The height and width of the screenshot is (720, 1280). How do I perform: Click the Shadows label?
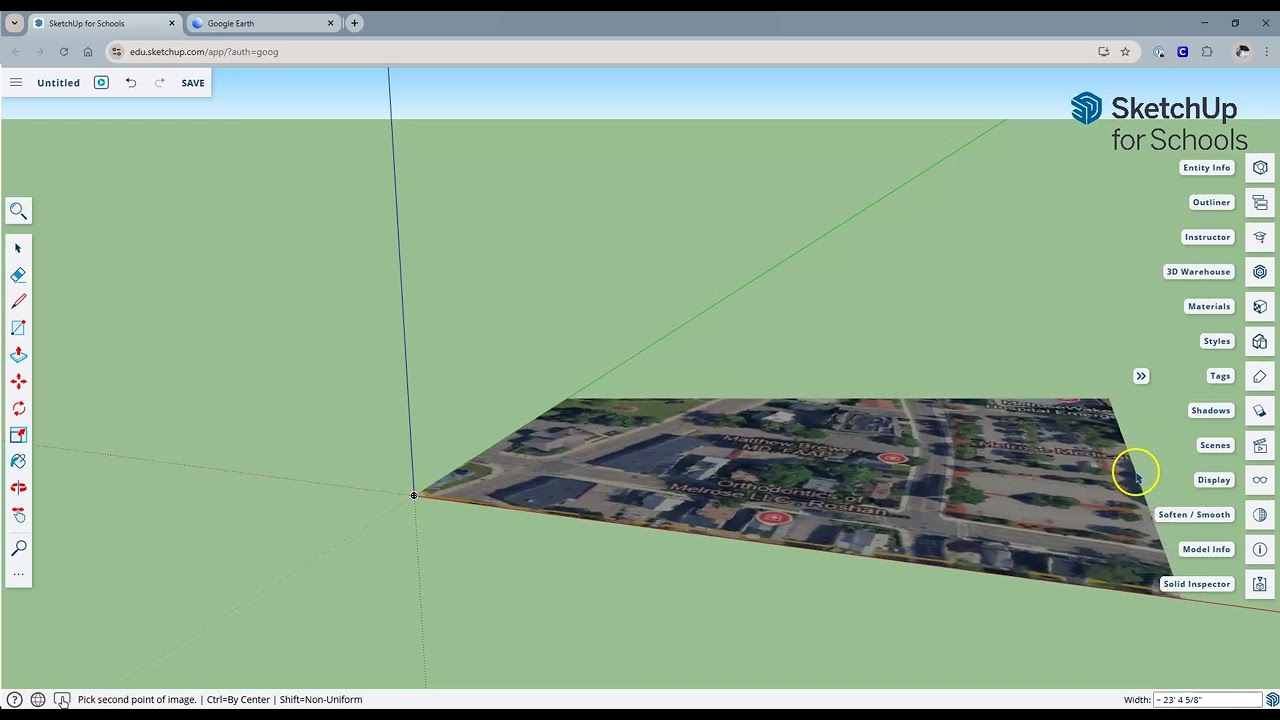tap(1210, 411)
